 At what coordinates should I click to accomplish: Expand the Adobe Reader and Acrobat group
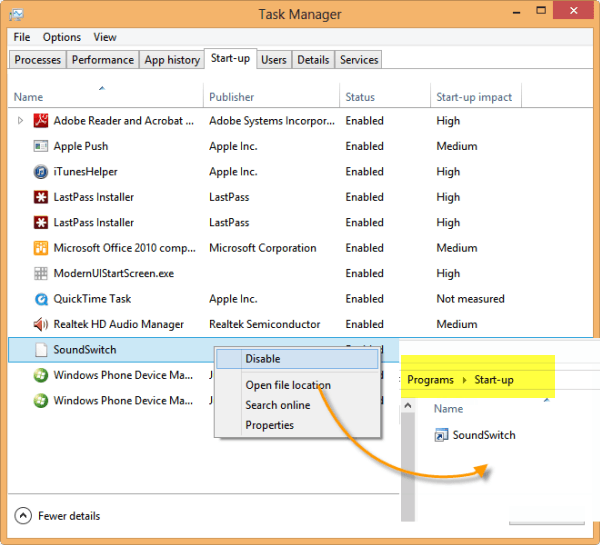(x=20, y=121)
